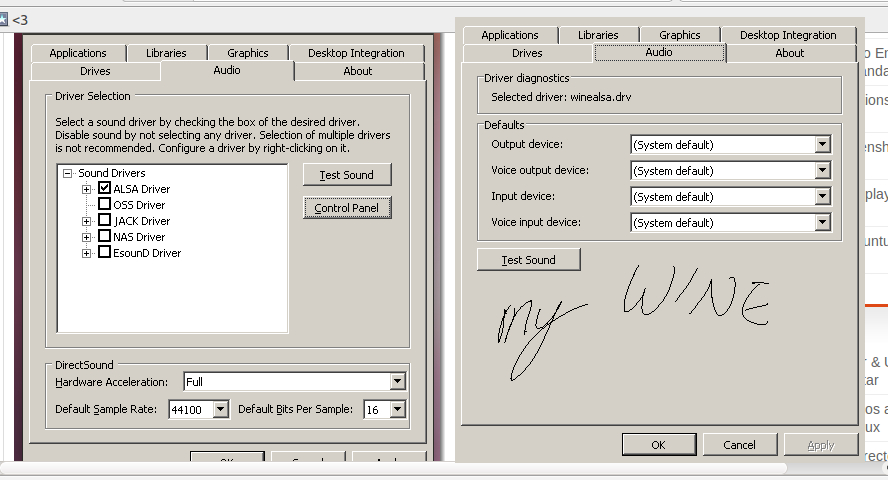Open Applications tab in right window

pos(510,35)
